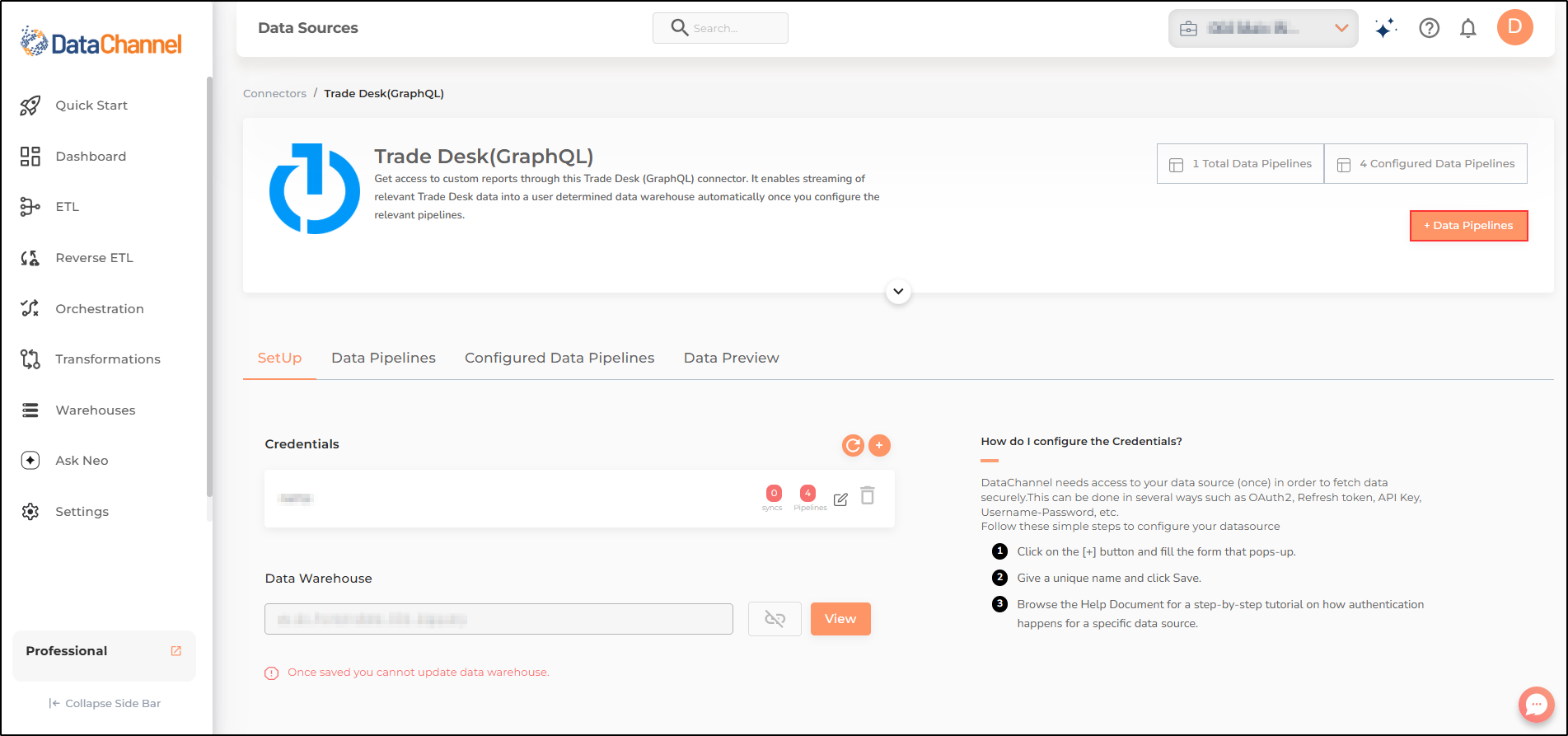The width and height of the screenshot is (1568, 736).
Task: Select the SetUp tab
Action: pyautogui.click(x=279, y=359)
